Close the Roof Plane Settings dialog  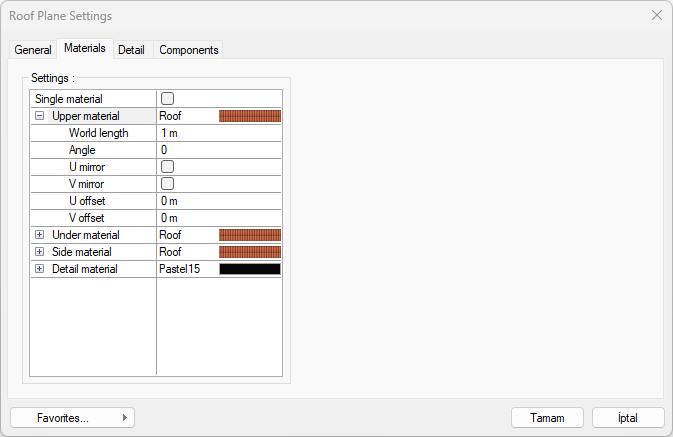pos(657,16)
